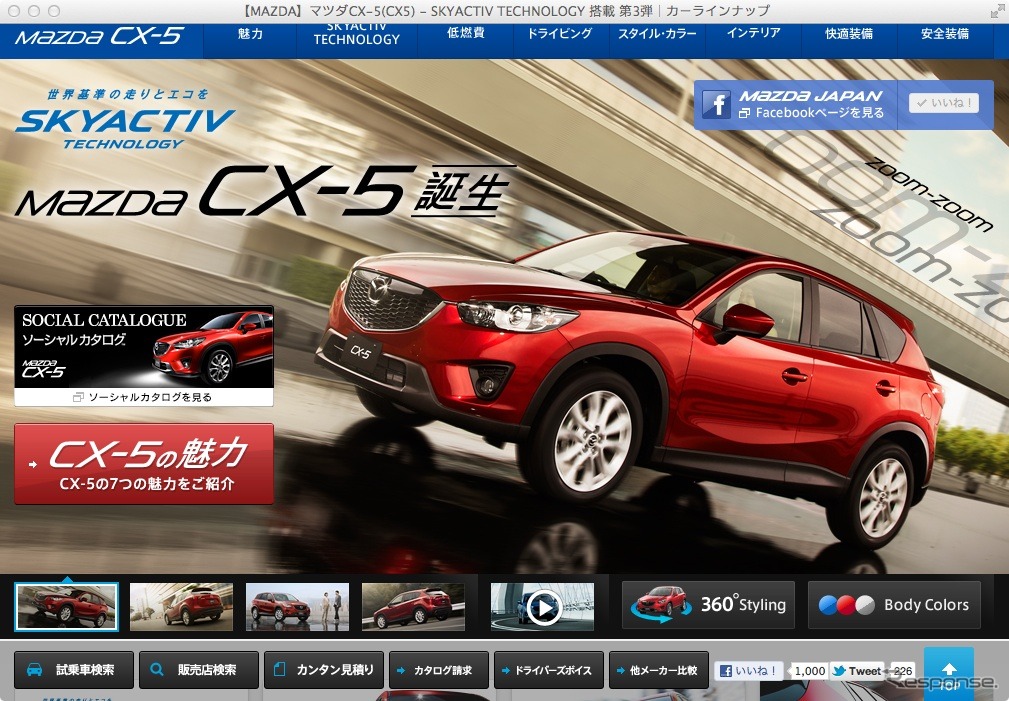Open SKYACTIV TECHNOLOGY nav item
The image size is (1009, 701).
[356, 34]
